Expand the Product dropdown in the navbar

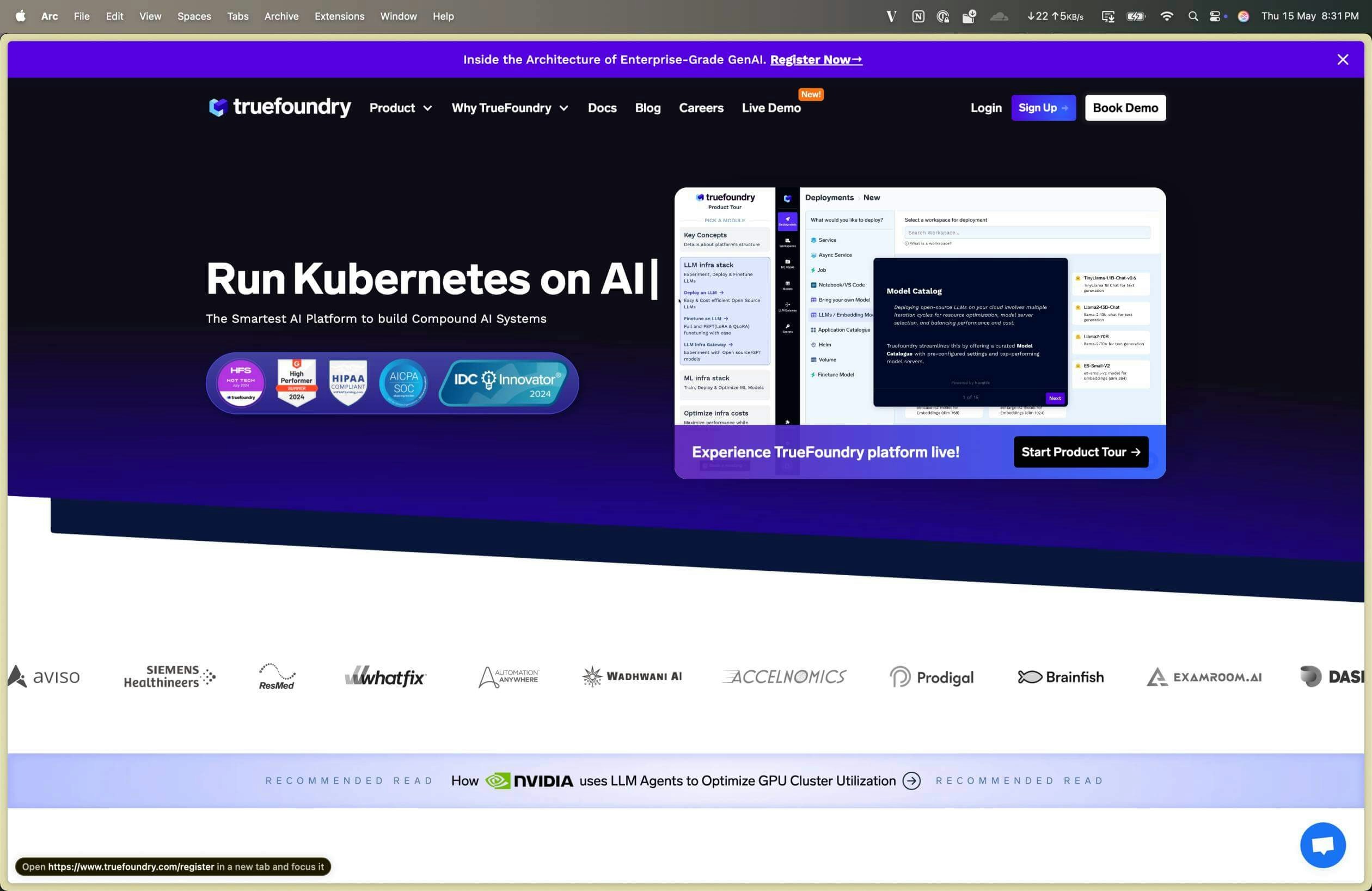point(401,108)
